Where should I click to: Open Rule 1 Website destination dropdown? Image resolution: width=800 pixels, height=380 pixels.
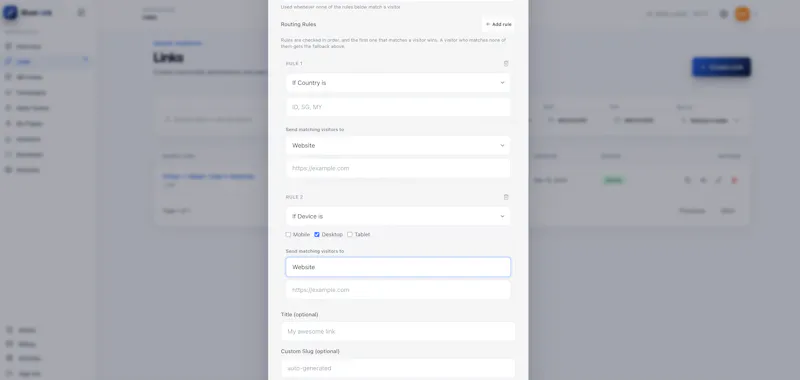pyautogui.click(x=398, y=145)
